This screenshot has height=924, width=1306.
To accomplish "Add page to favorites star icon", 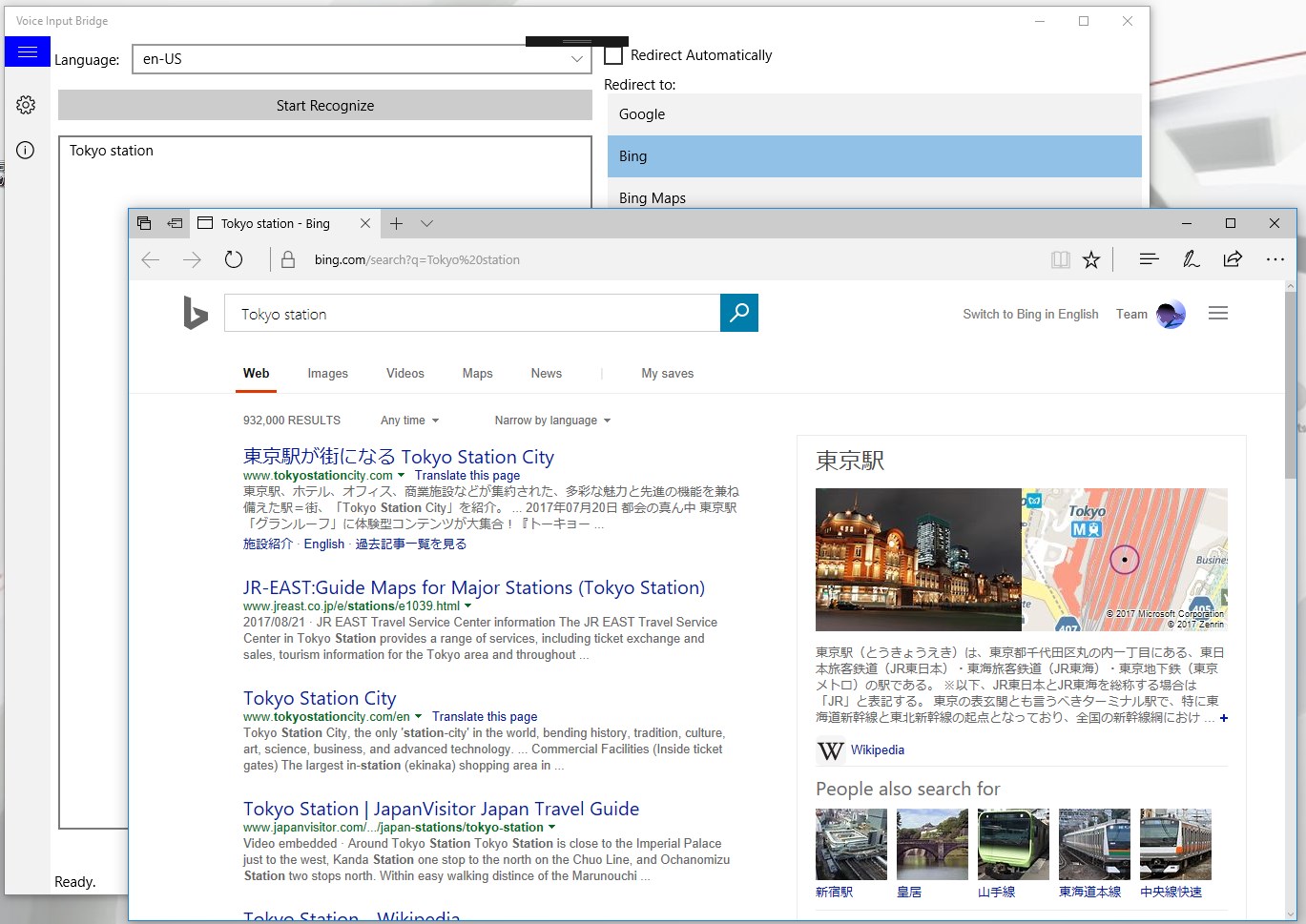I will pyautogui.click(x=1091, y=259).
